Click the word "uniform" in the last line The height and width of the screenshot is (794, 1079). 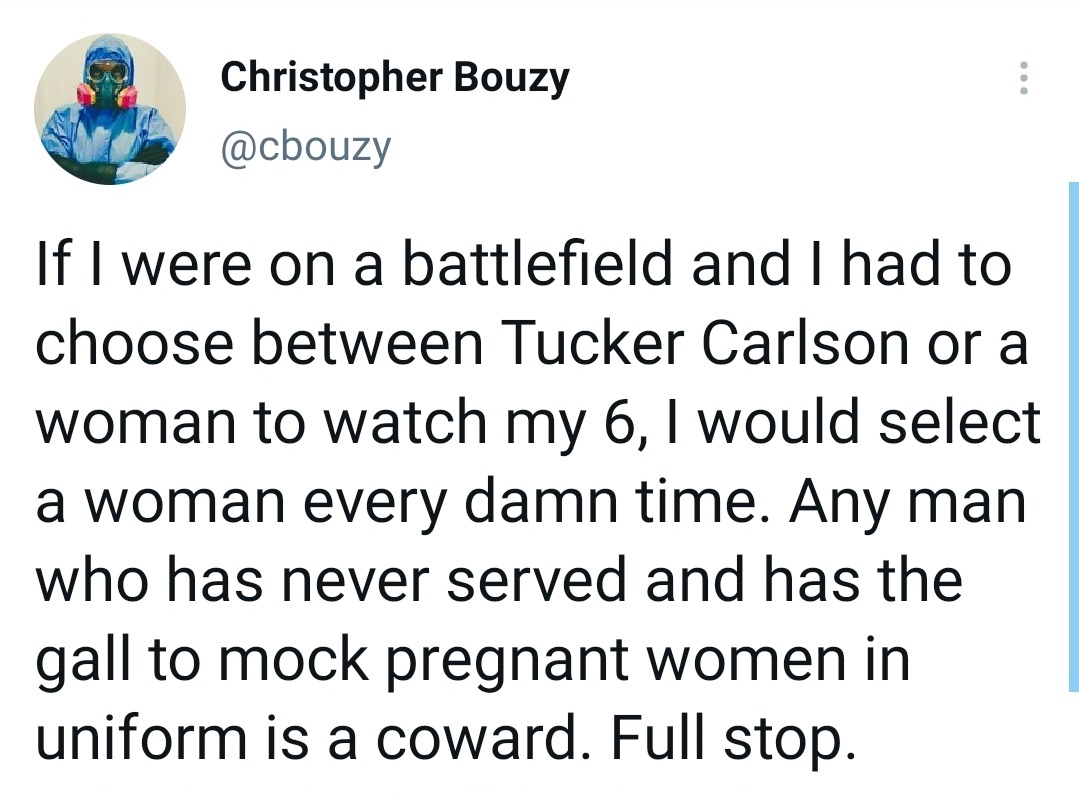pos(141,739)
